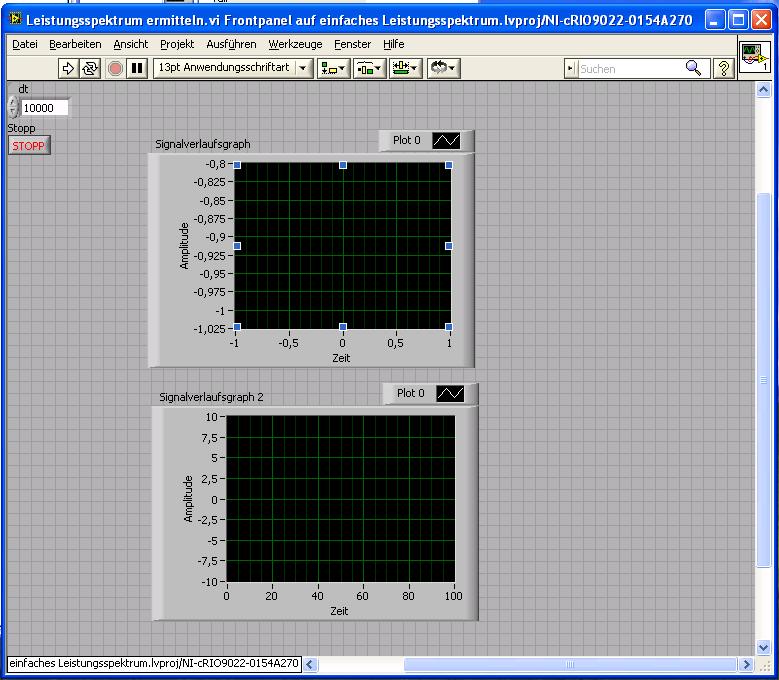Click Plot 0 legend icon of Signalverlaufsgraph

(445, 141)
